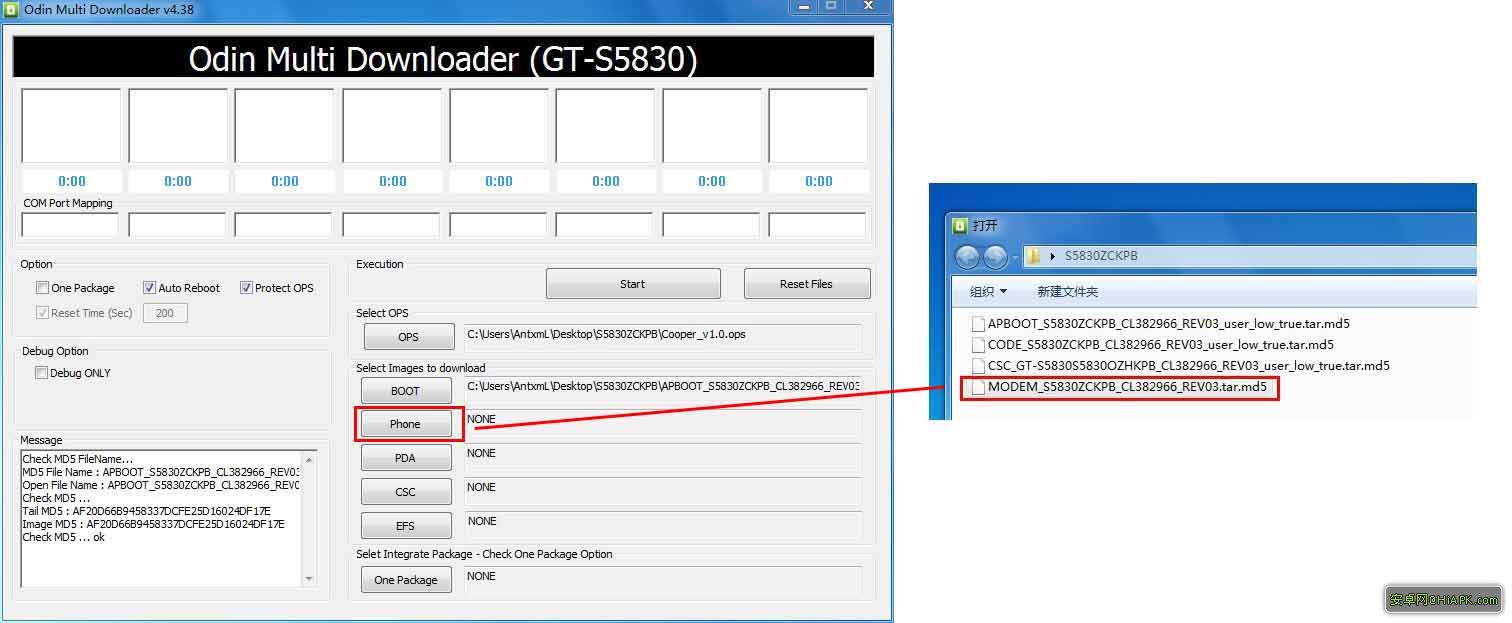Viewport: 1512px width, 623px height.
Task: Click the One Package path field showing NONE
Action: 662,580
